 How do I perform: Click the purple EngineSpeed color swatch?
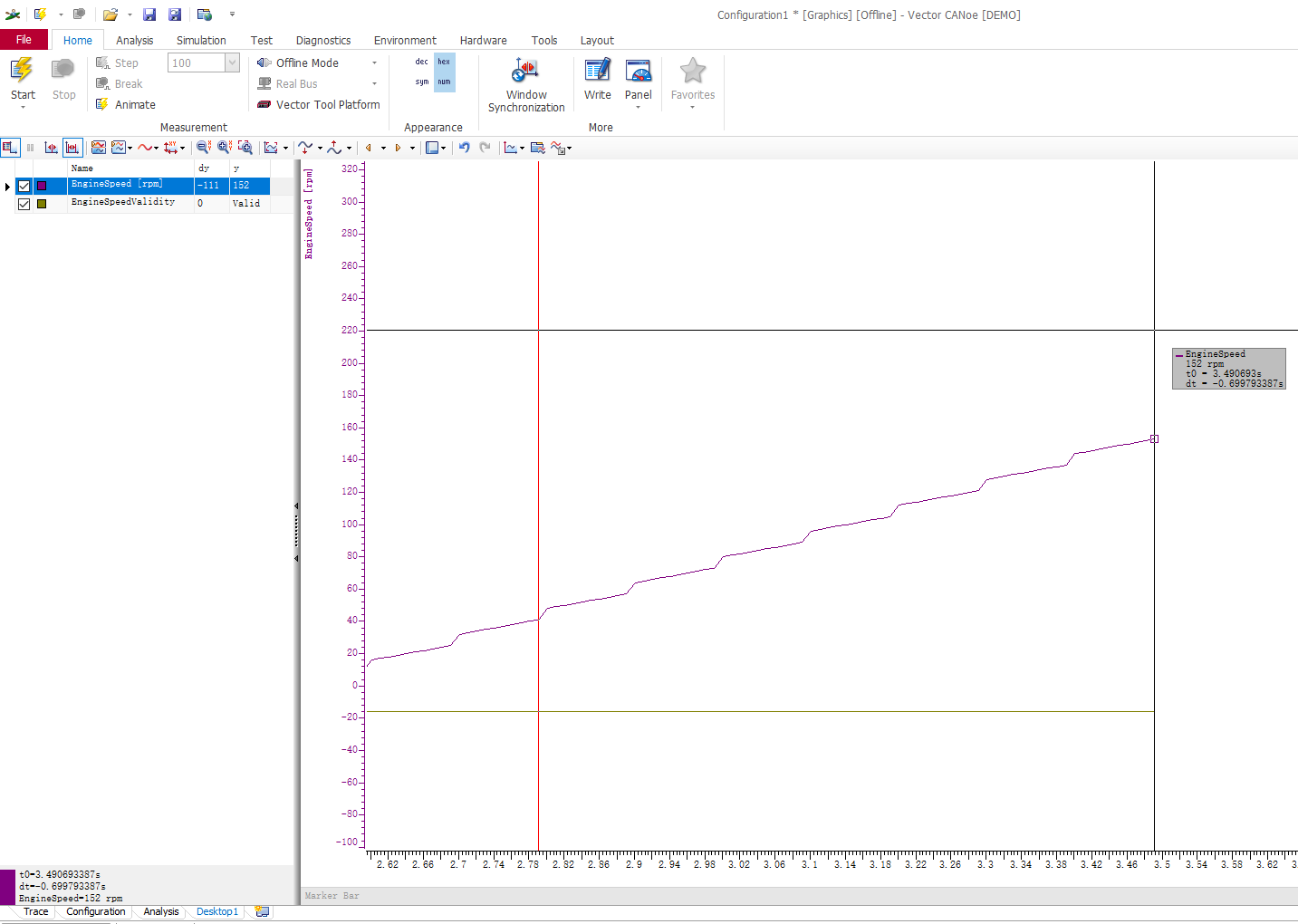pyautogui.click(x=42, y=186)
